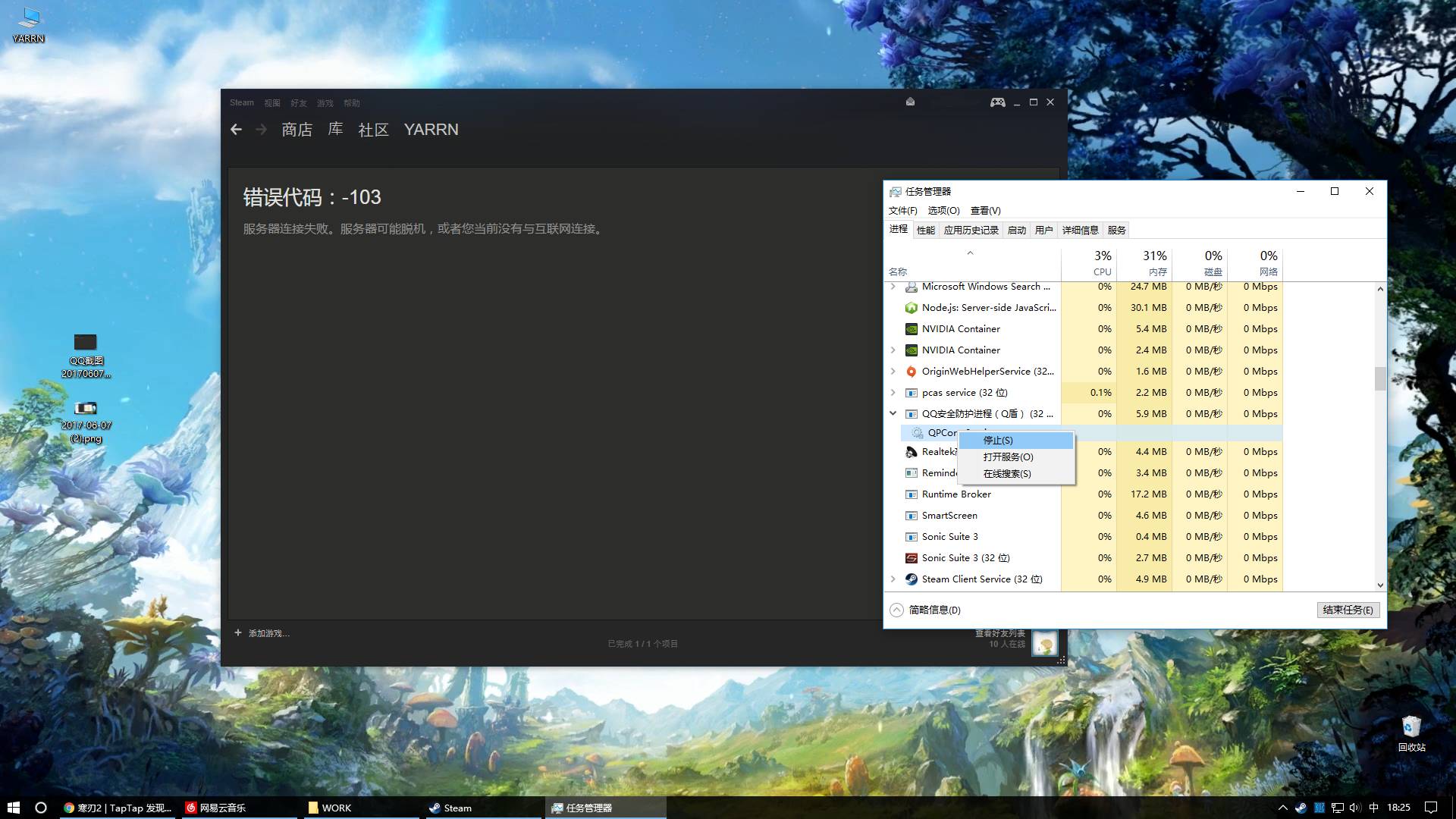Open Task Manager 选项(O) menu
Image resolution: width=1456 pixels, height=819 pixels.
point(943,211)
